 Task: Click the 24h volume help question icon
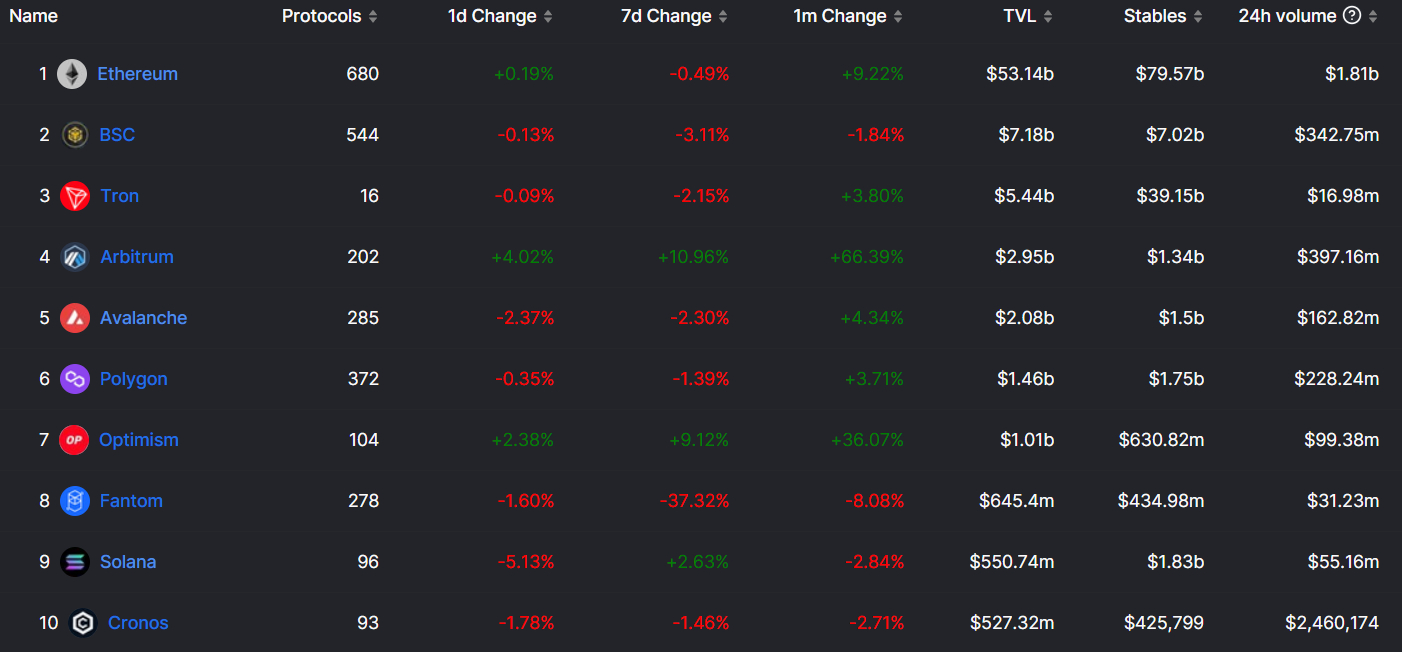pos(1352,16)
